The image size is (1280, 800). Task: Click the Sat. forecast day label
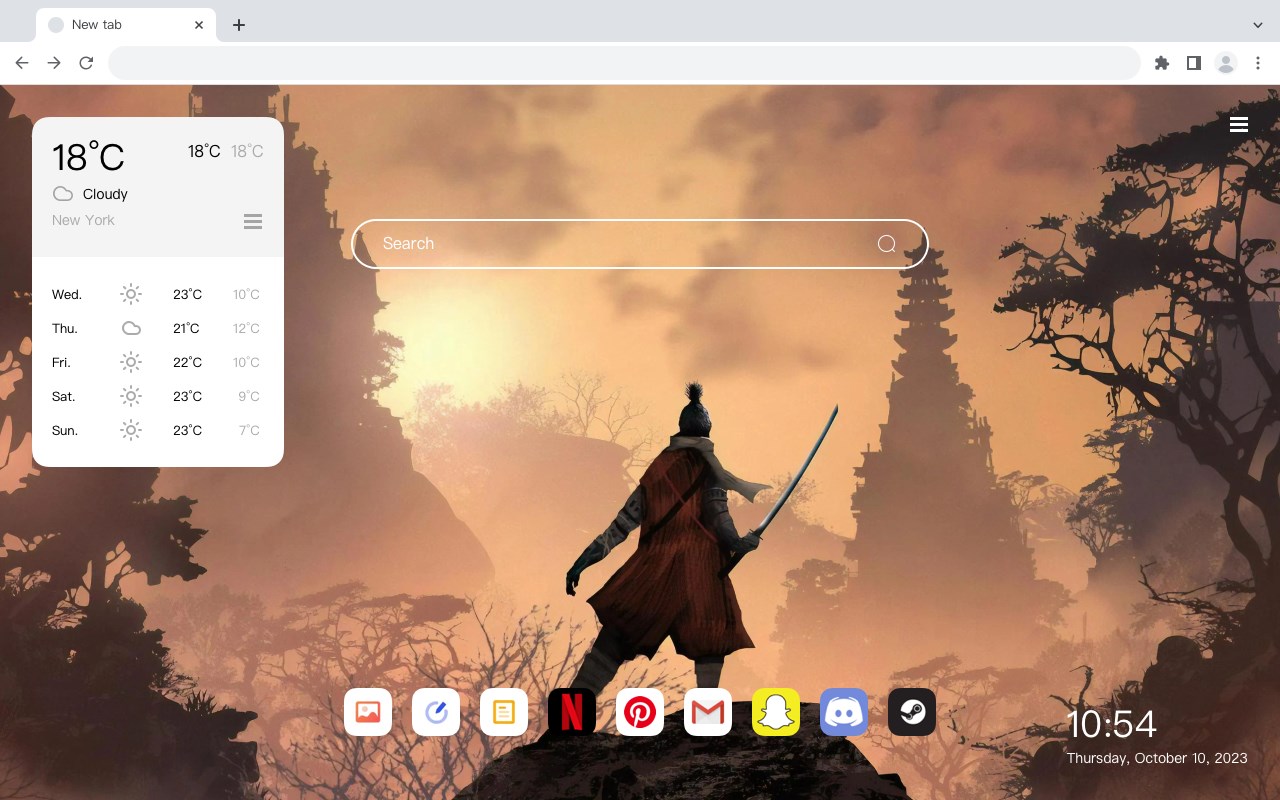coord(64,396)
